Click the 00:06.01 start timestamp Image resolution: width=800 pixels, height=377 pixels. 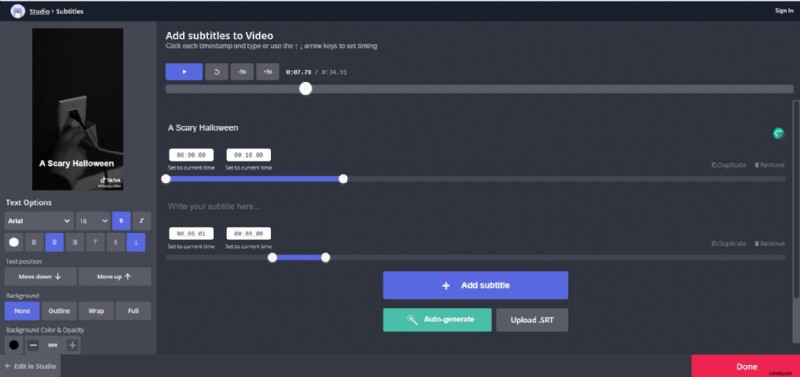[191, 234]
